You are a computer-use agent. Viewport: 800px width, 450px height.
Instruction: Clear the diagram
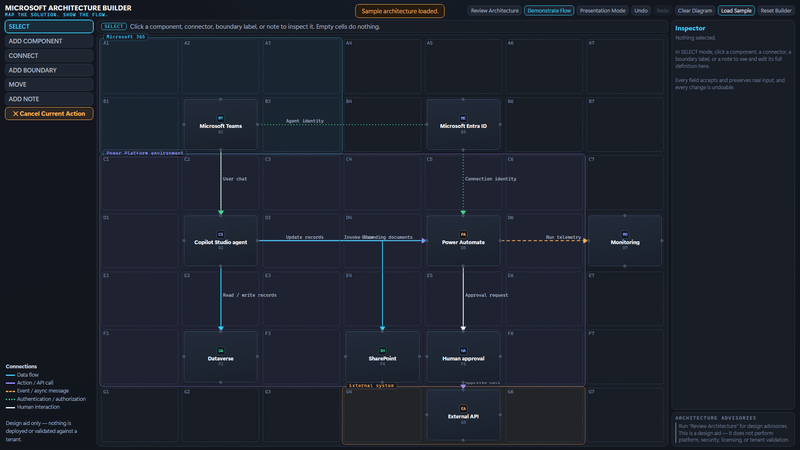695,11
